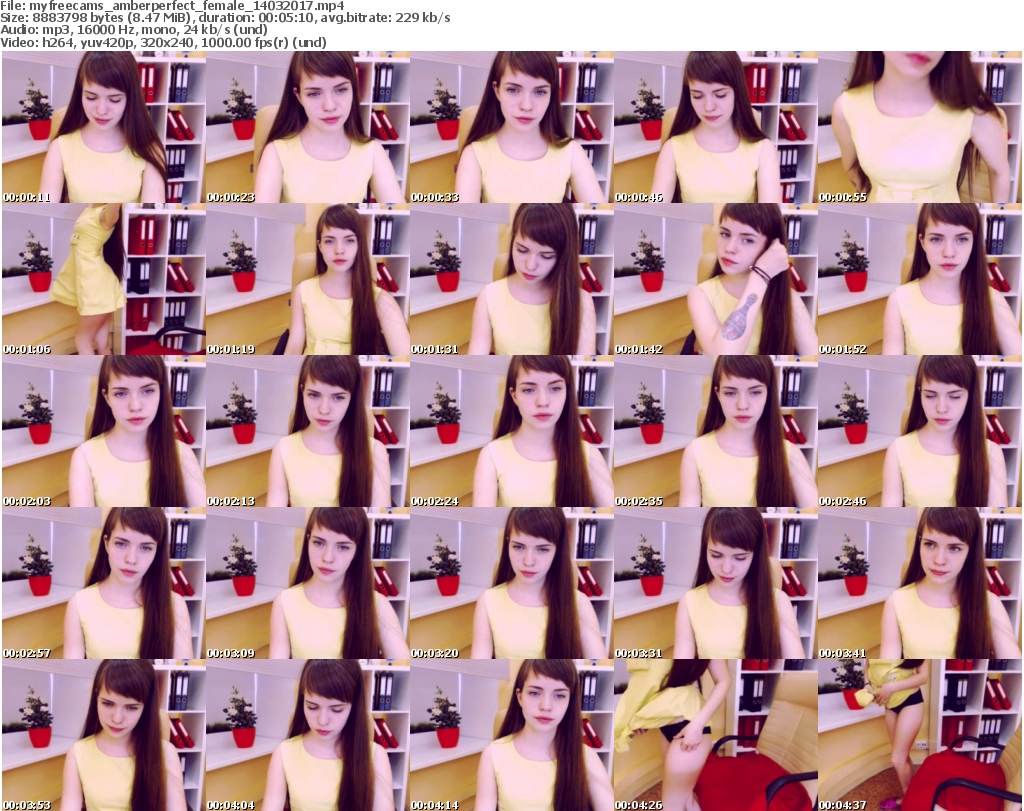1024x811 pixels.
Task: Select the 00:04:37 thumbnail
Action: (x=920, y=735)
